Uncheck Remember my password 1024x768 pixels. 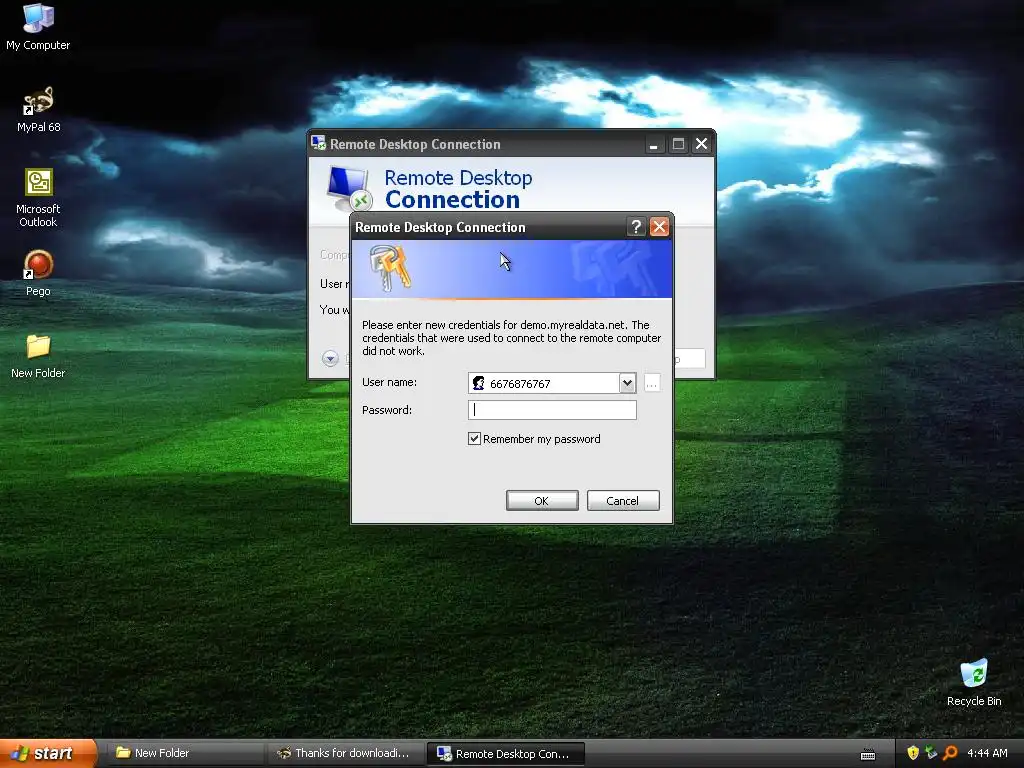pyautogui.click(x=475, y=439)
